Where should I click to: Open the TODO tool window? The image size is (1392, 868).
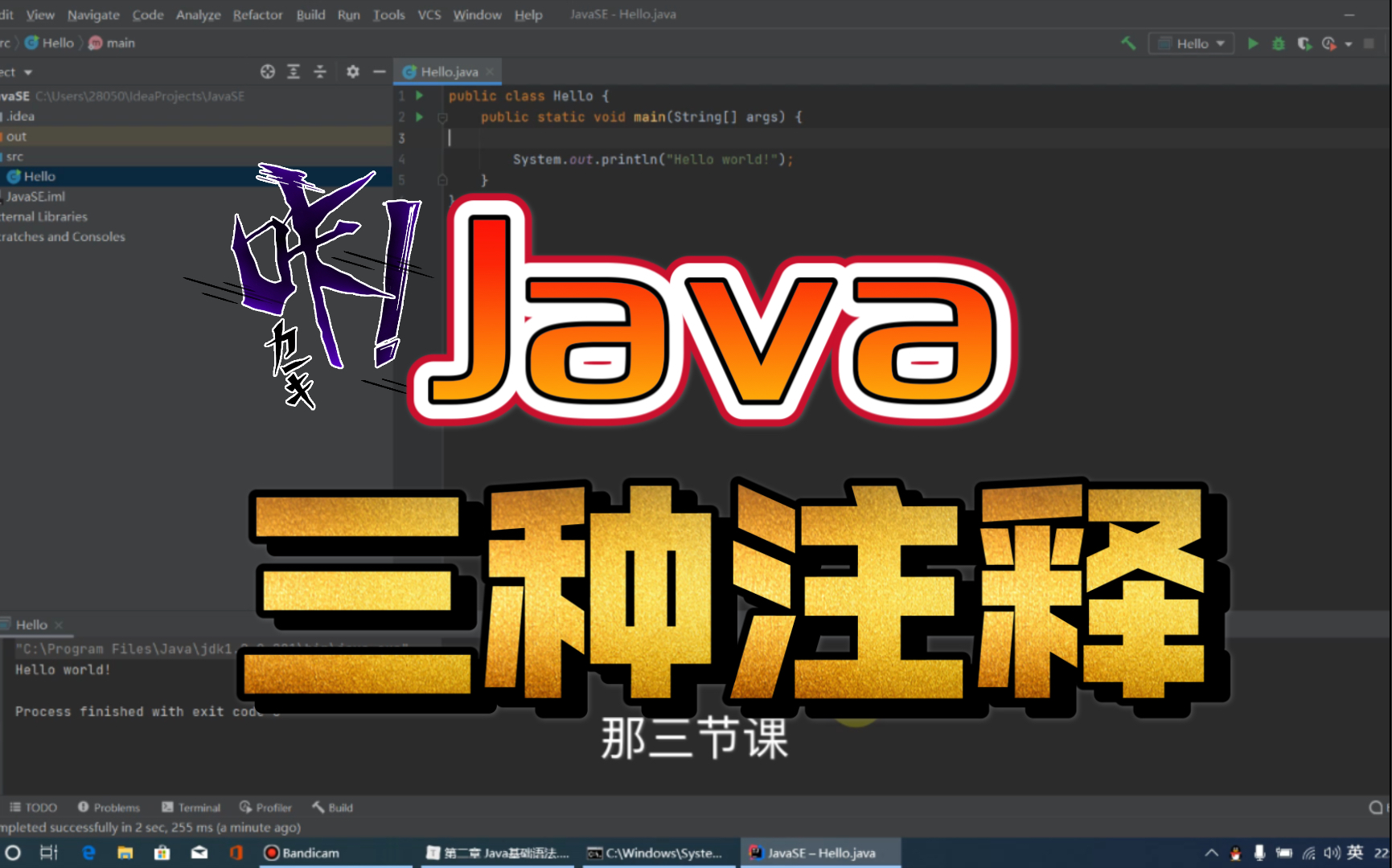[33, 807]
